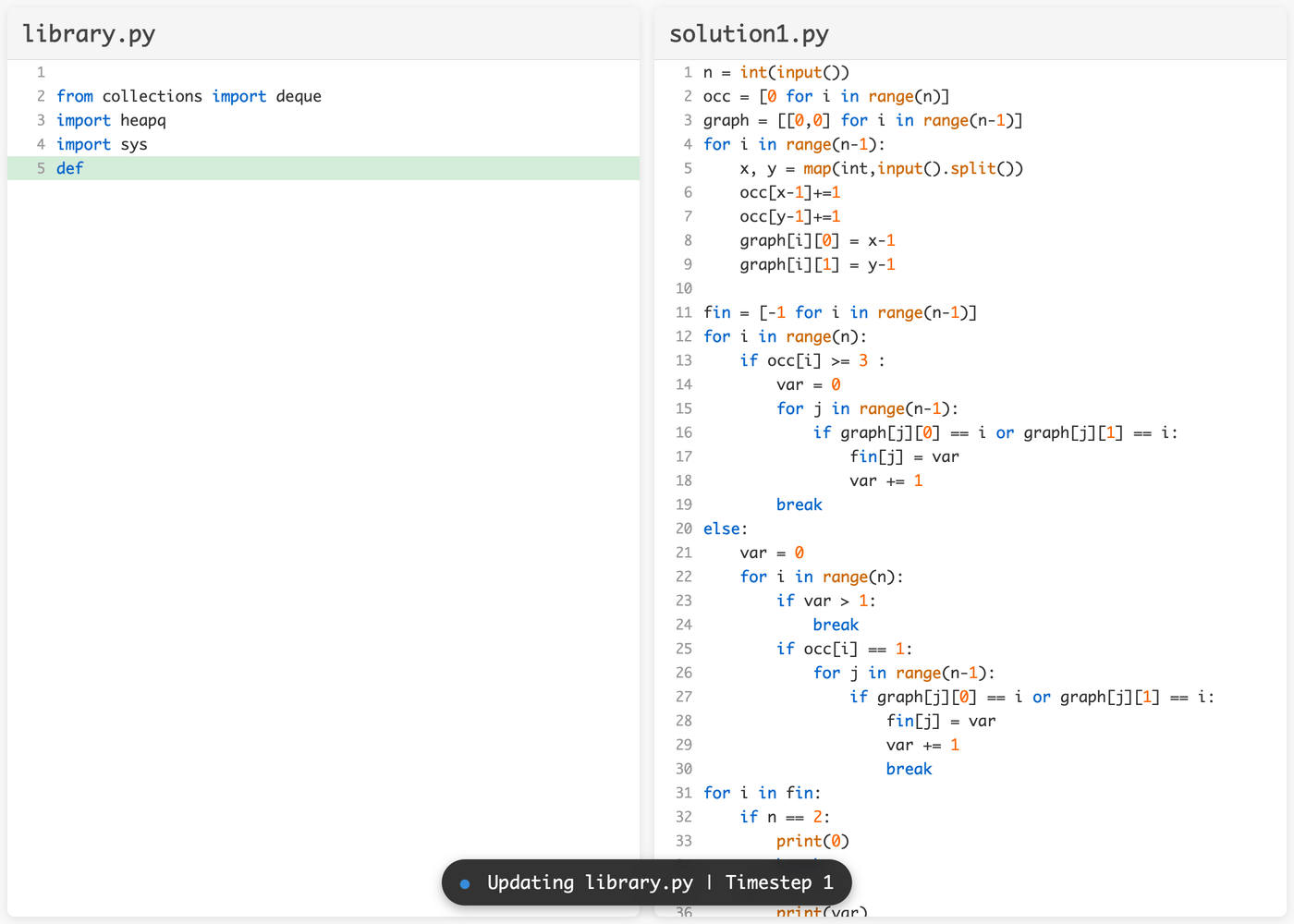Click line number 1 in library.py
The image size is (1294, 924).
[x=41, y=72]
